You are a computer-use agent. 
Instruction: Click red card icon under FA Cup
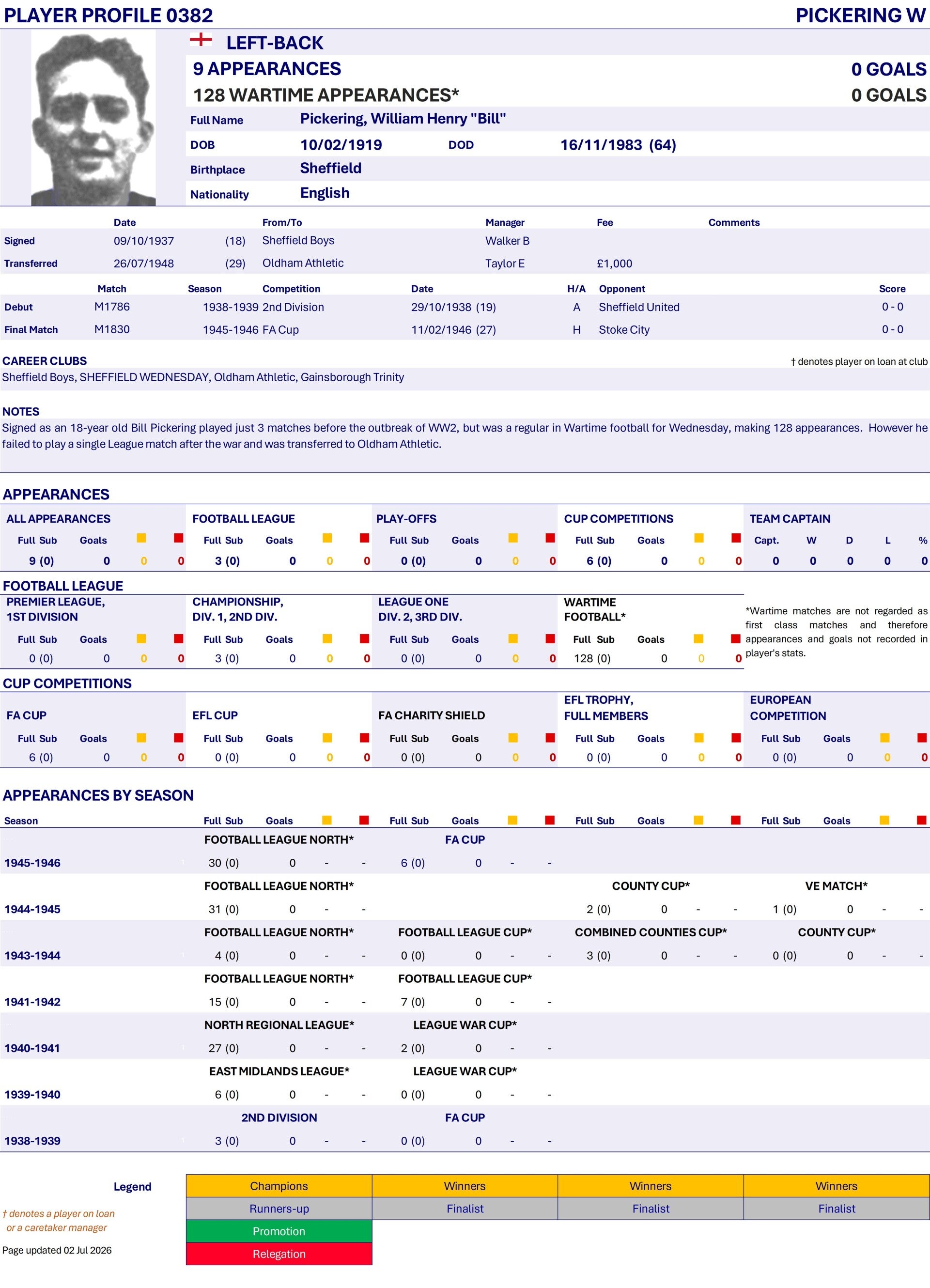point(179,738)
